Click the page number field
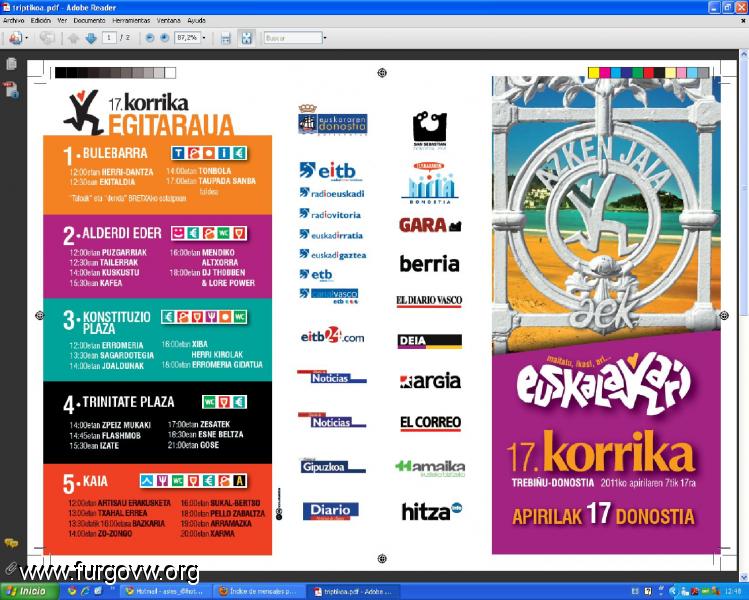Screen dimensions: 749x600 [109, 38]
